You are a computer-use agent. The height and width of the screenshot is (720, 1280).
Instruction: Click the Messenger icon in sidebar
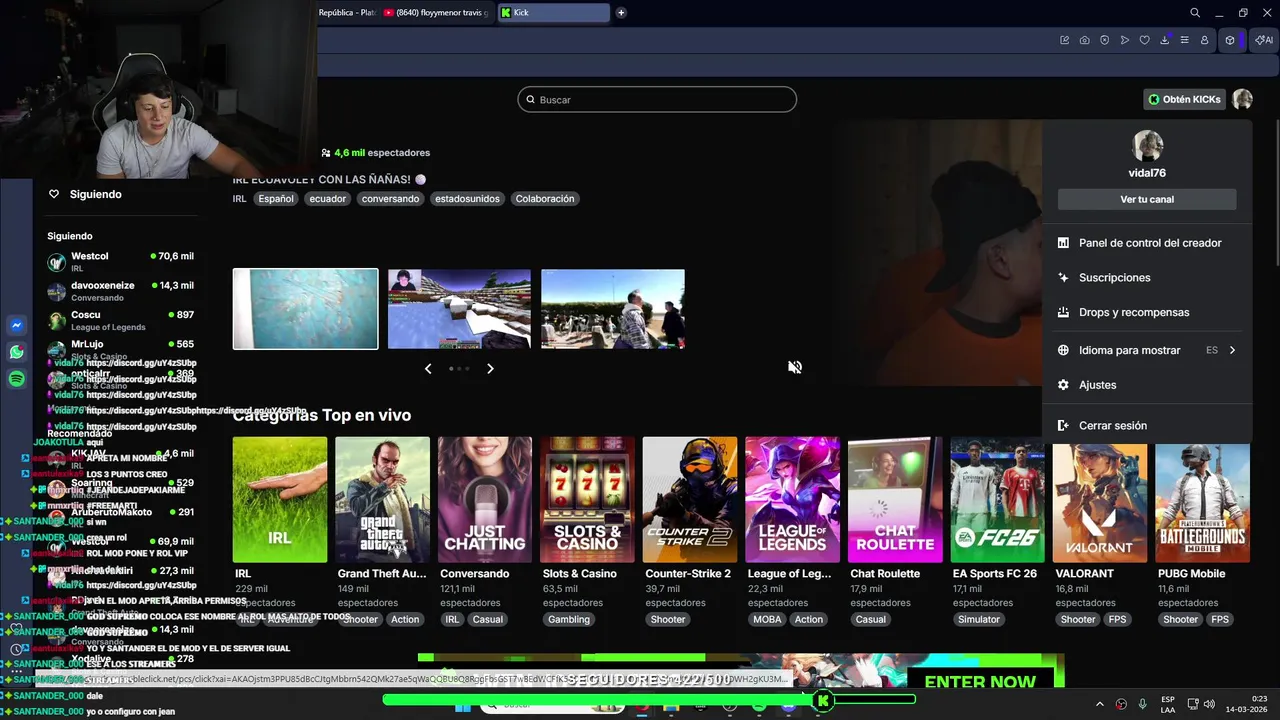click(x=17, y=326)
